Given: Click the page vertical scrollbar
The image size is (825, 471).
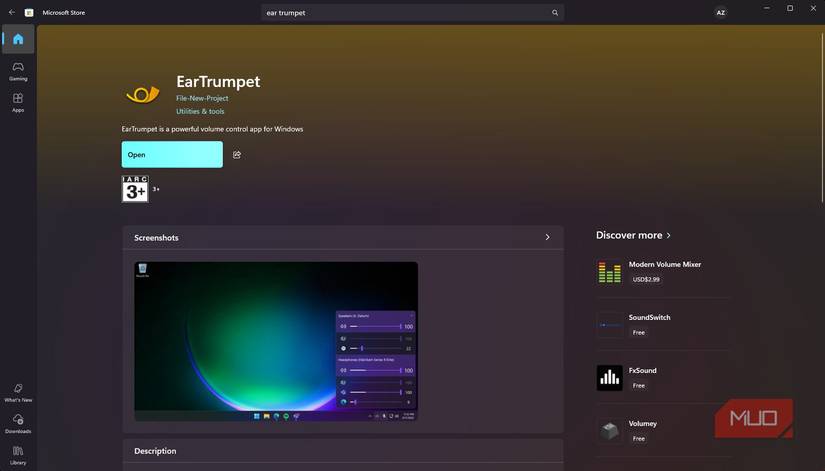Looking at the screenshot, I should coord(822,118).
